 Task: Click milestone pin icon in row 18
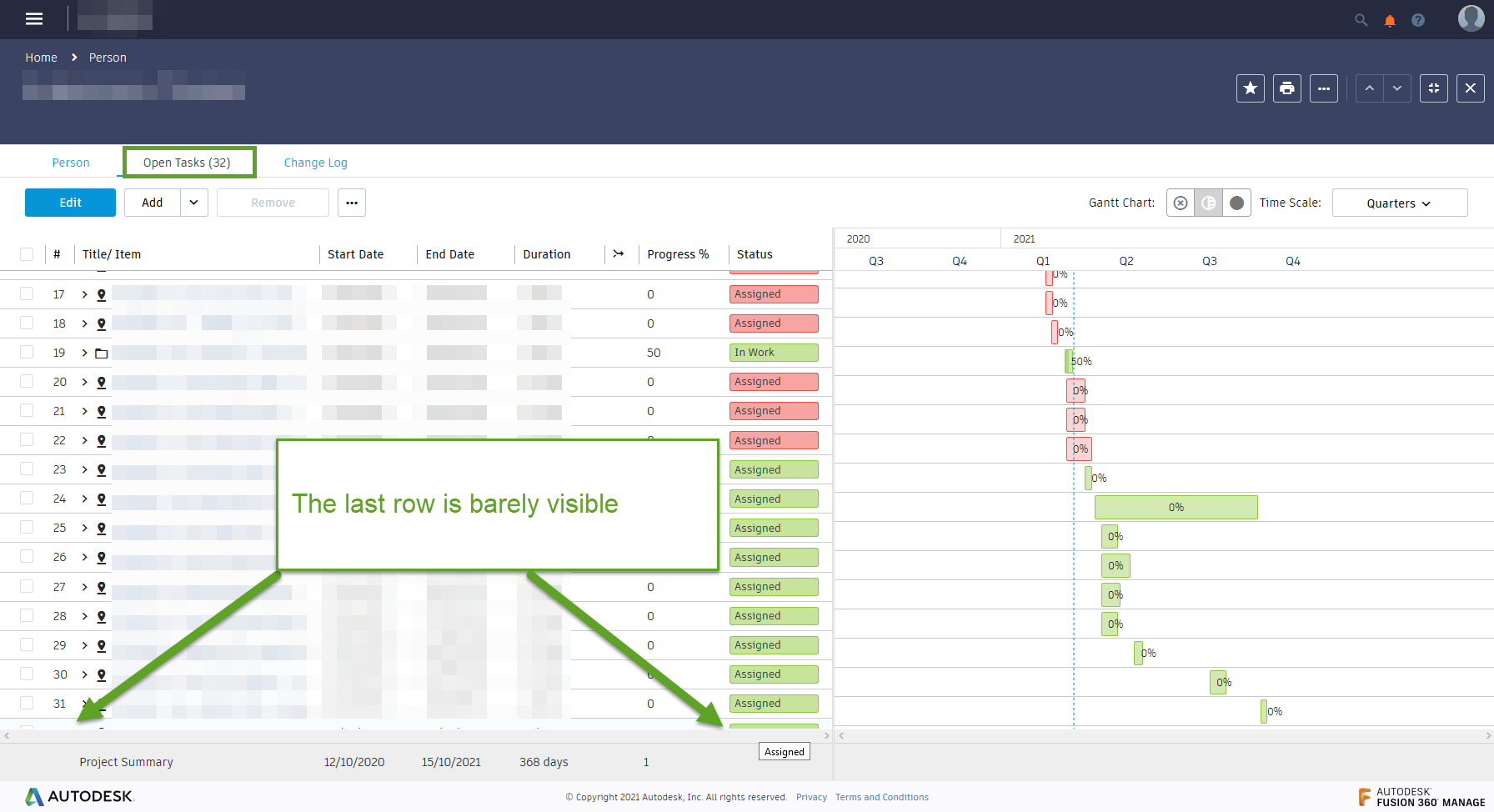pos(102,323)
